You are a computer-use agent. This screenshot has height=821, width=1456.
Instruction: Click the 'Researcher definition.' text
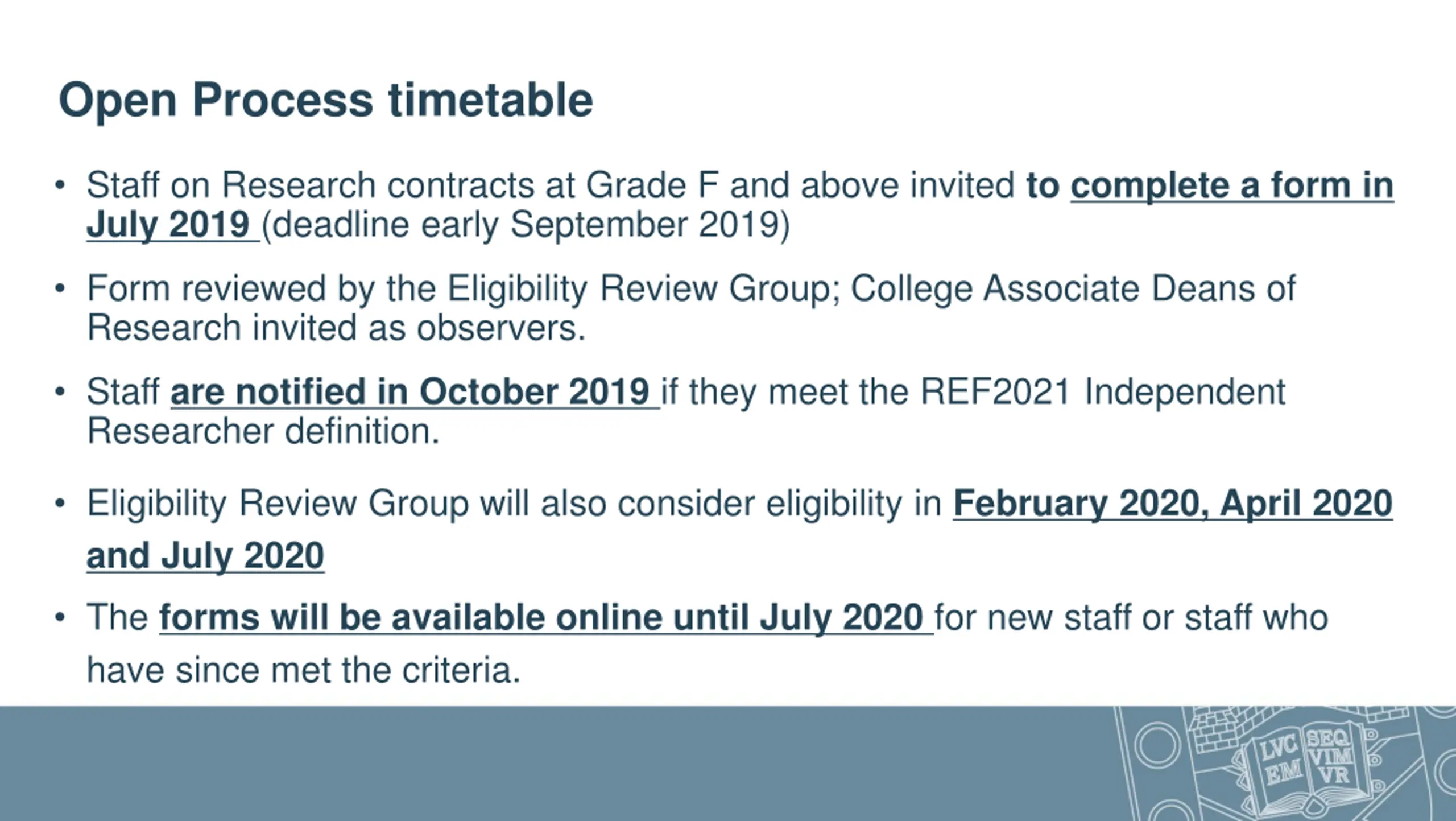point(263,431)
